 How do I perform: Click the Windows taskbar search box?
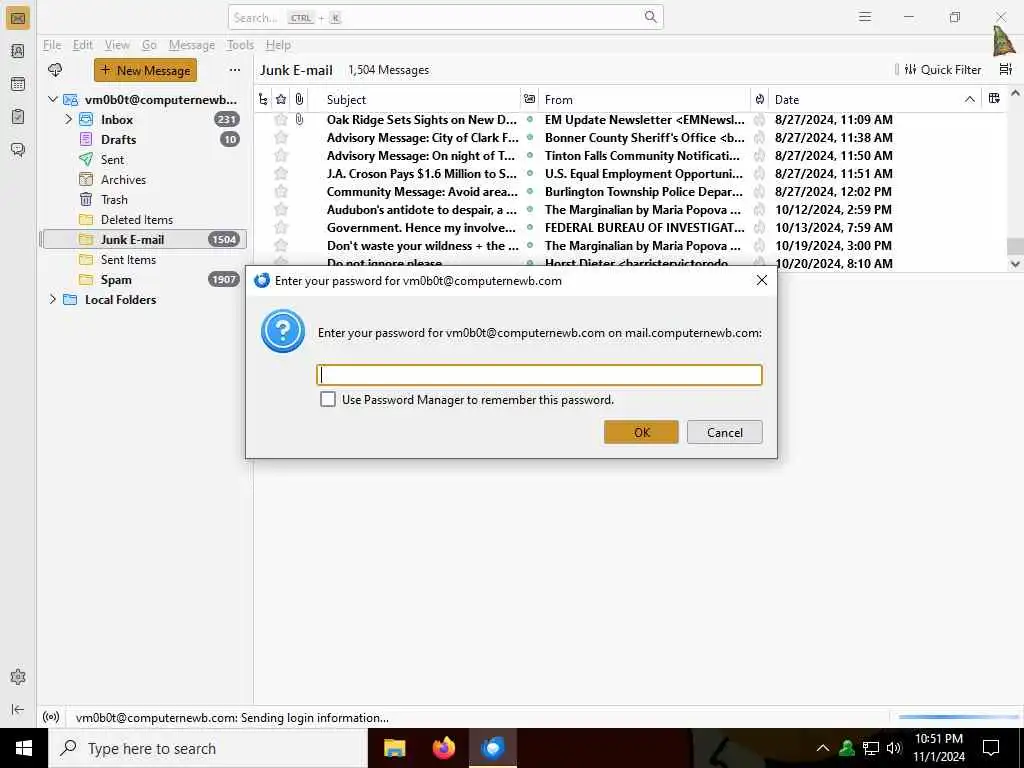coord(208,748)
